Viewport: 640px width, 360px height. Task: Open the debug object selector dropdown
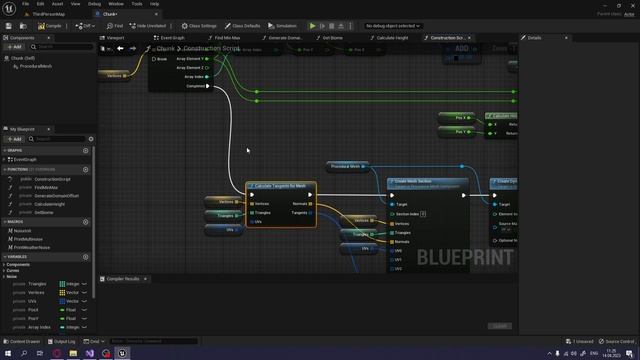[x=393, y=26]
